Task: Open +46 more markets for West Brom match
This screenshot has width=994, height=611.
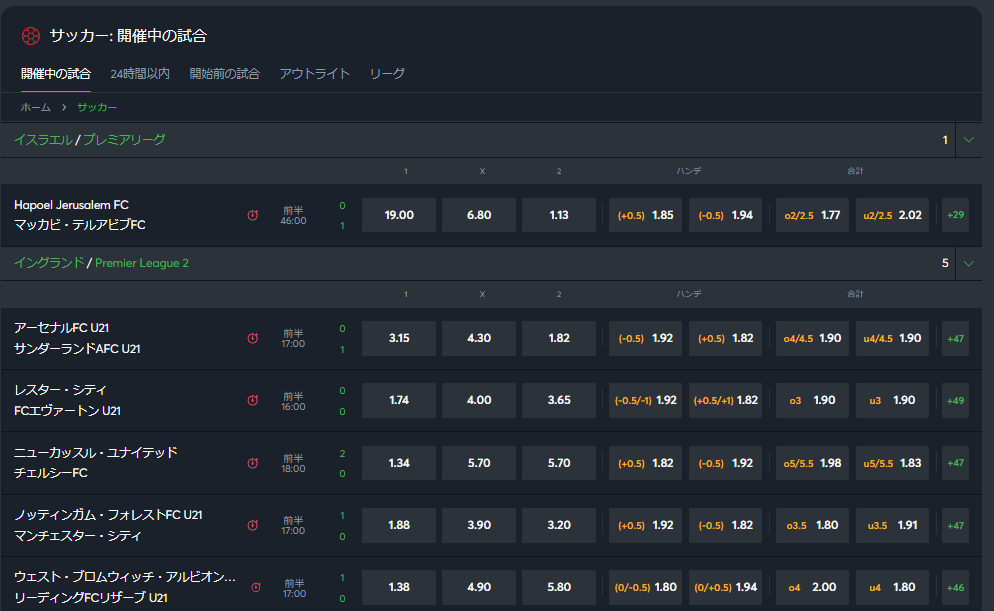Action: coord(955,587)
